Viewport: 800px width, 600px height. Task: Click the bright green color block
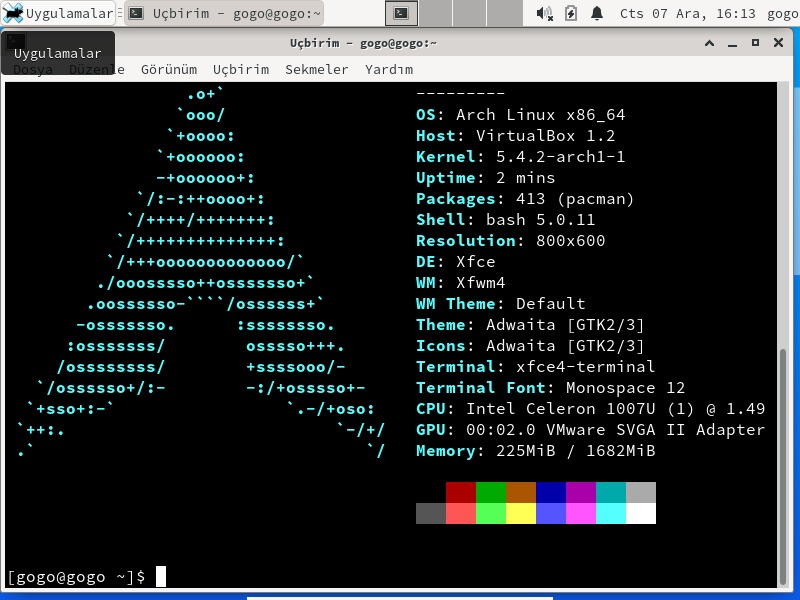pyautogui.click(x=491, y=513)
